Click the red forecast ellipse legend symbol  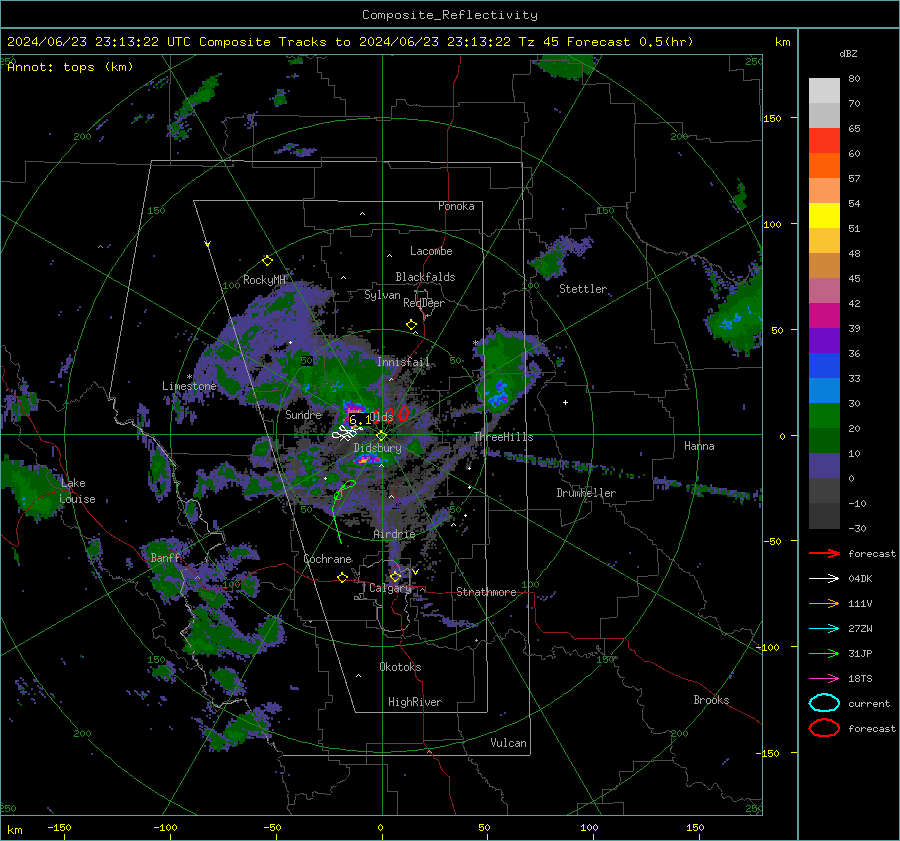(x=824, y=728)
